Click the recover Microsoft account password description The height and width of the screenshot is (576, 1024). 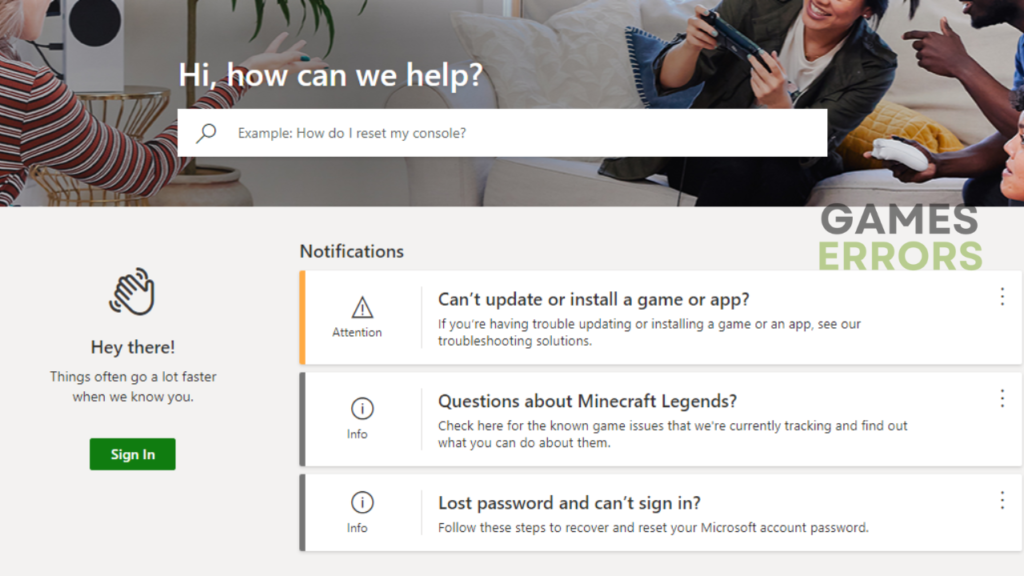tap(653, 527)
